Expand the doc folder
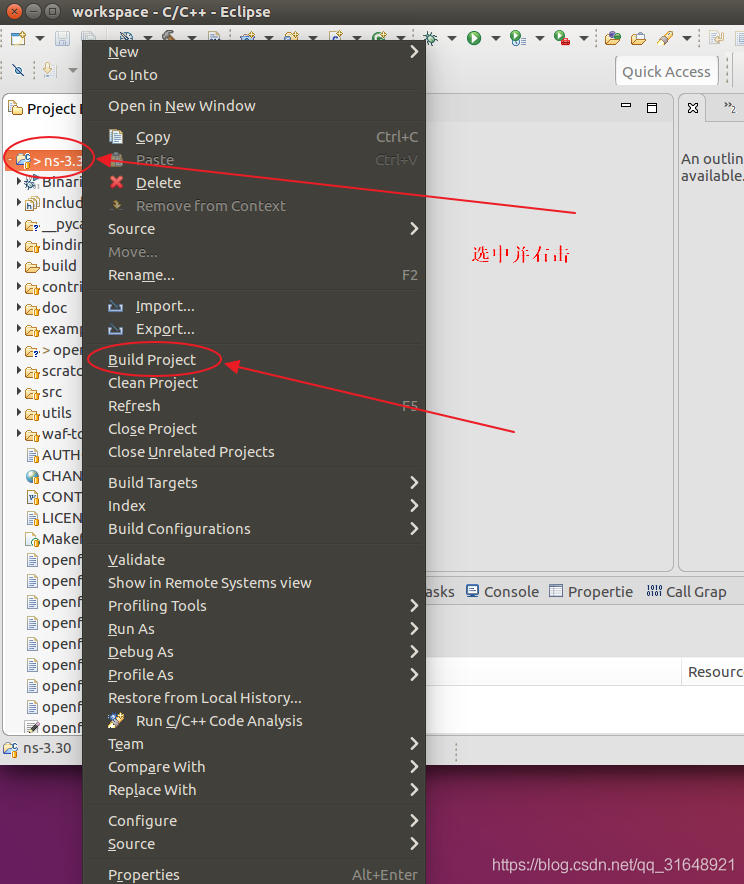The image size is (744, 884). (x=19, y=307)
